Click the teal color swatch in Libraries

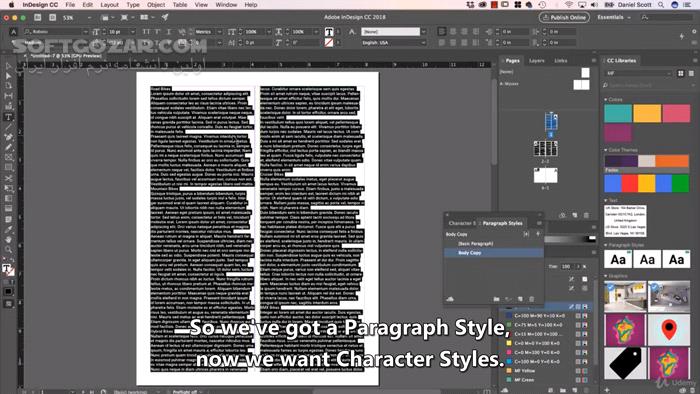click(618, 113)
